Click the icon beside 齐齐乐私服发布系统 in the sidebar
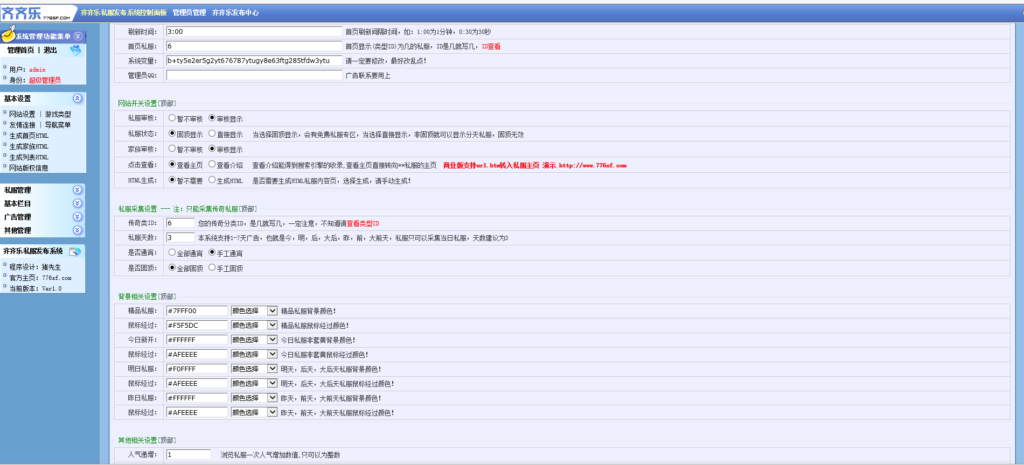 tap(76, 252)
